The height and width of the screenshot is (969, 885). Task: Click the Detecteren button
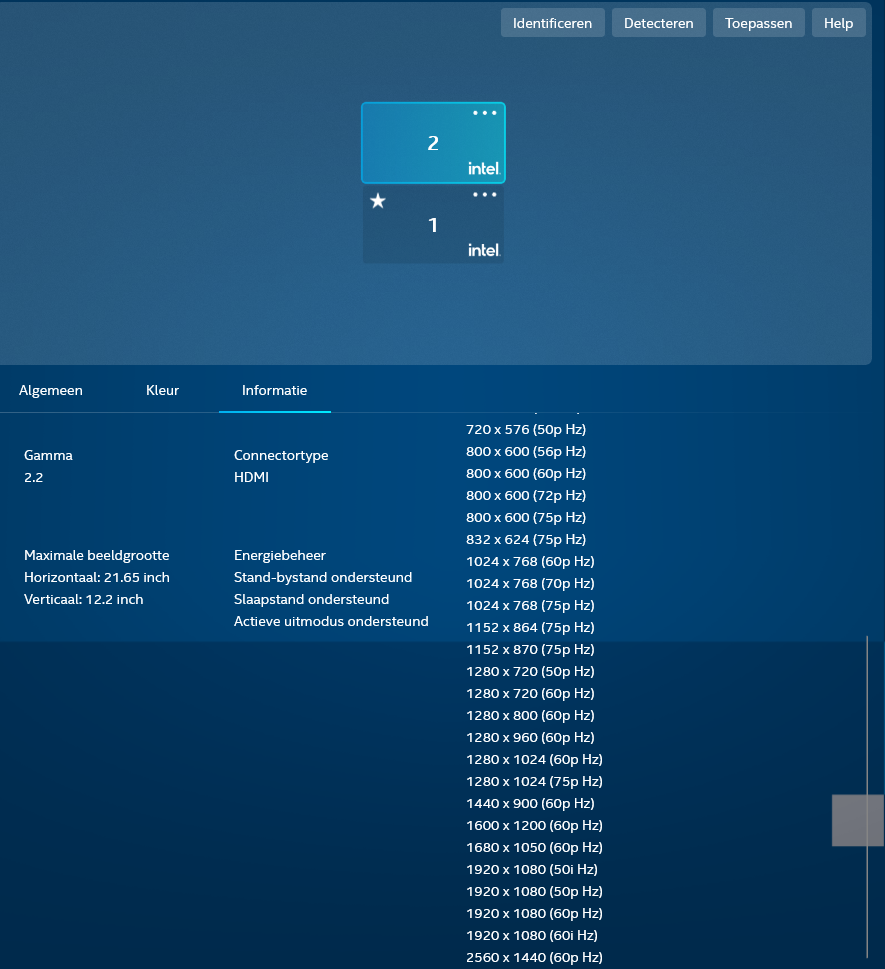pyautogui.click(x=658, y=22)
